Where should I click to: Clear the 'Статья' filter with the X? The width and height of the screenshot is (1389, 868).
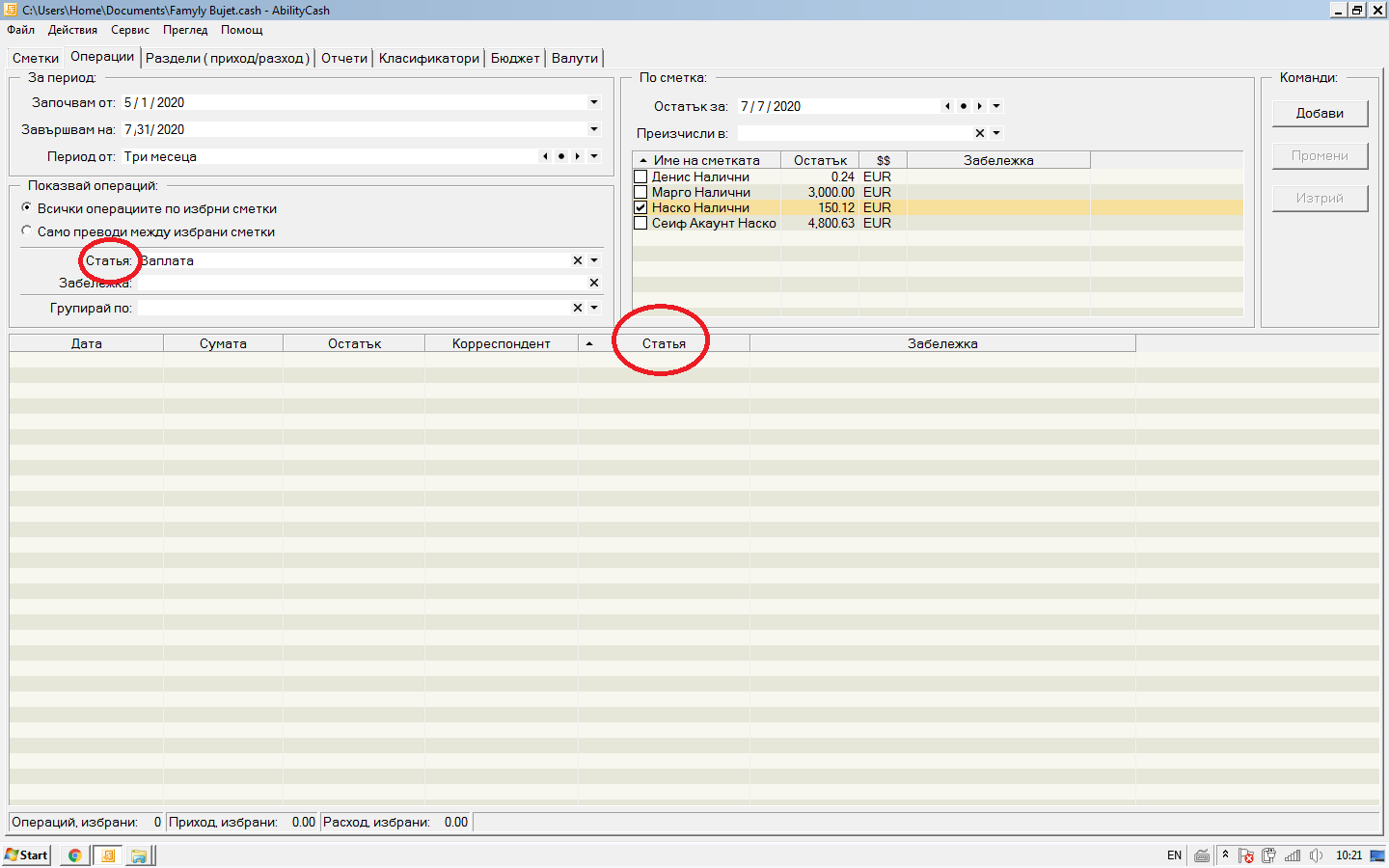click(578, 260)
